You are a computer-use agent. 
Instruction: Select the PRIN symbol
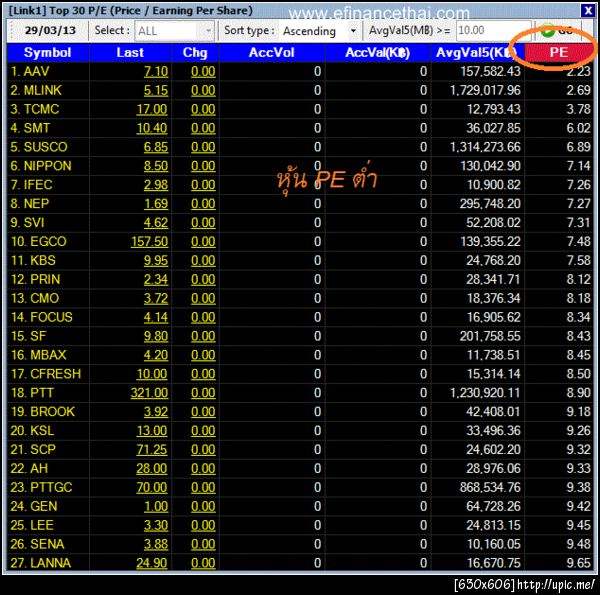click(x=45, y=279)
